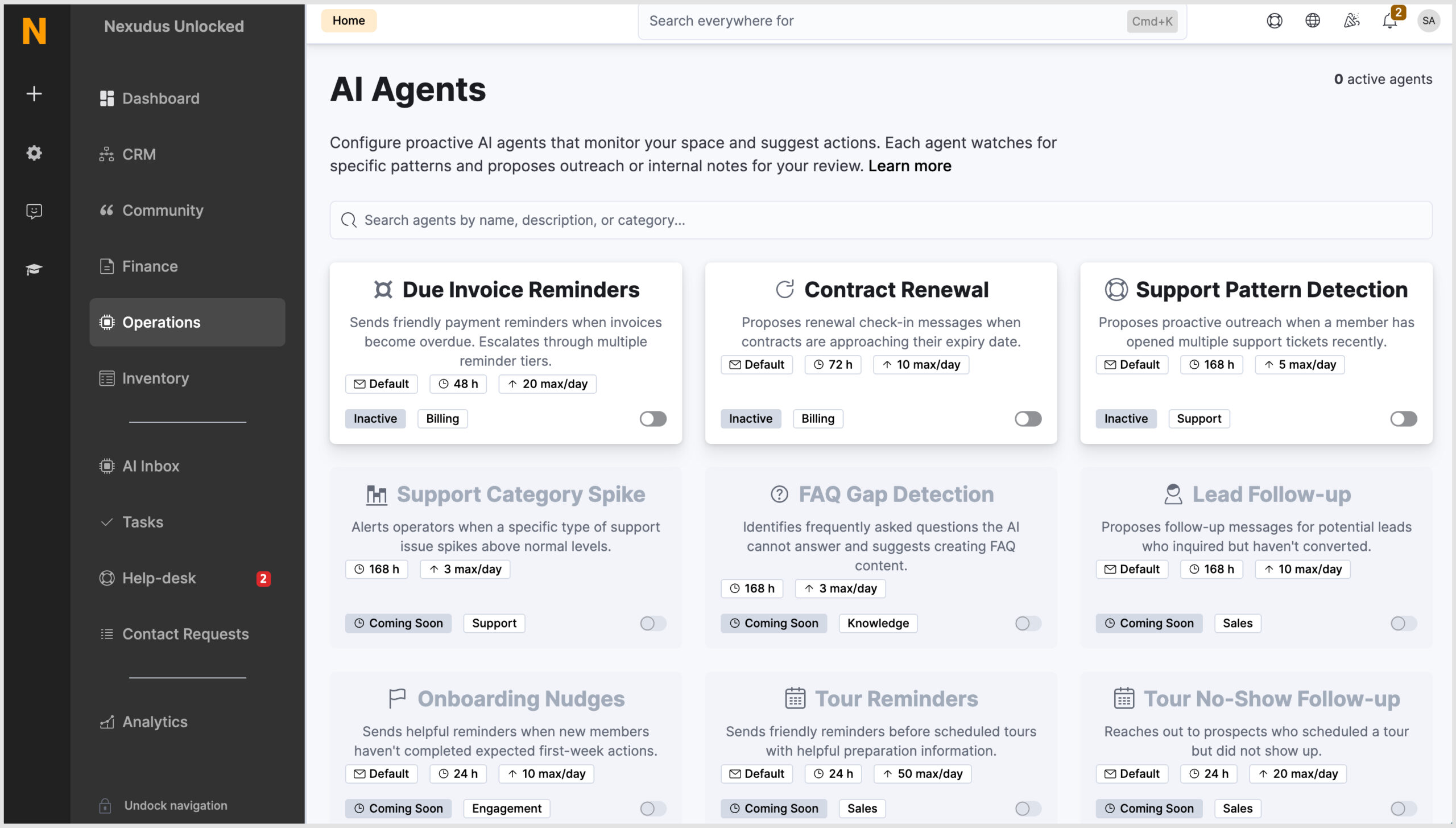Open Contact Requests in the sidebar
The height and width of the screenshot is (828, 1456).
point(187,634)
